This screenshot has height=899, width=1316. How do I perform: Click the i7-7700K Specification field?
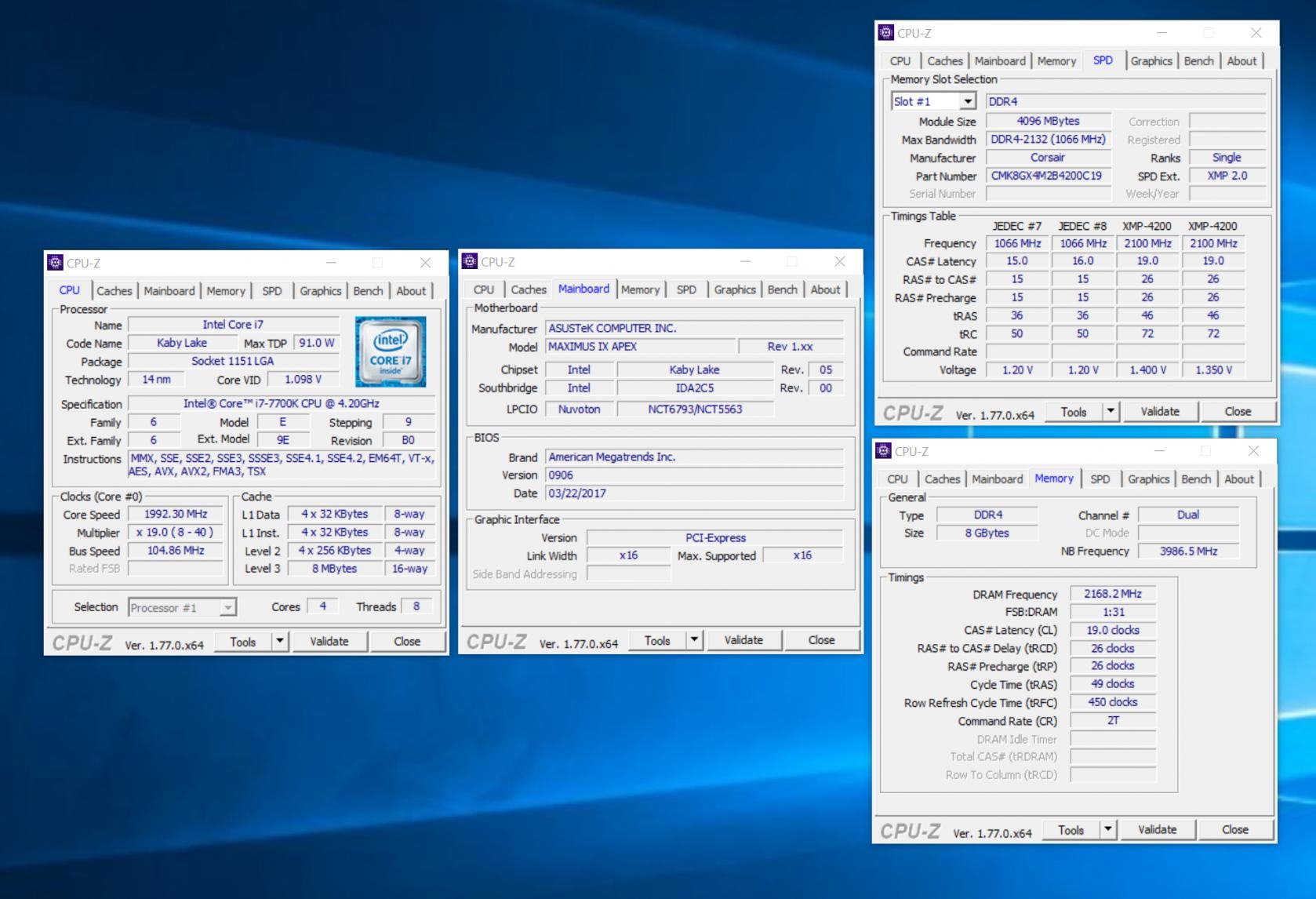coord(282,403)
